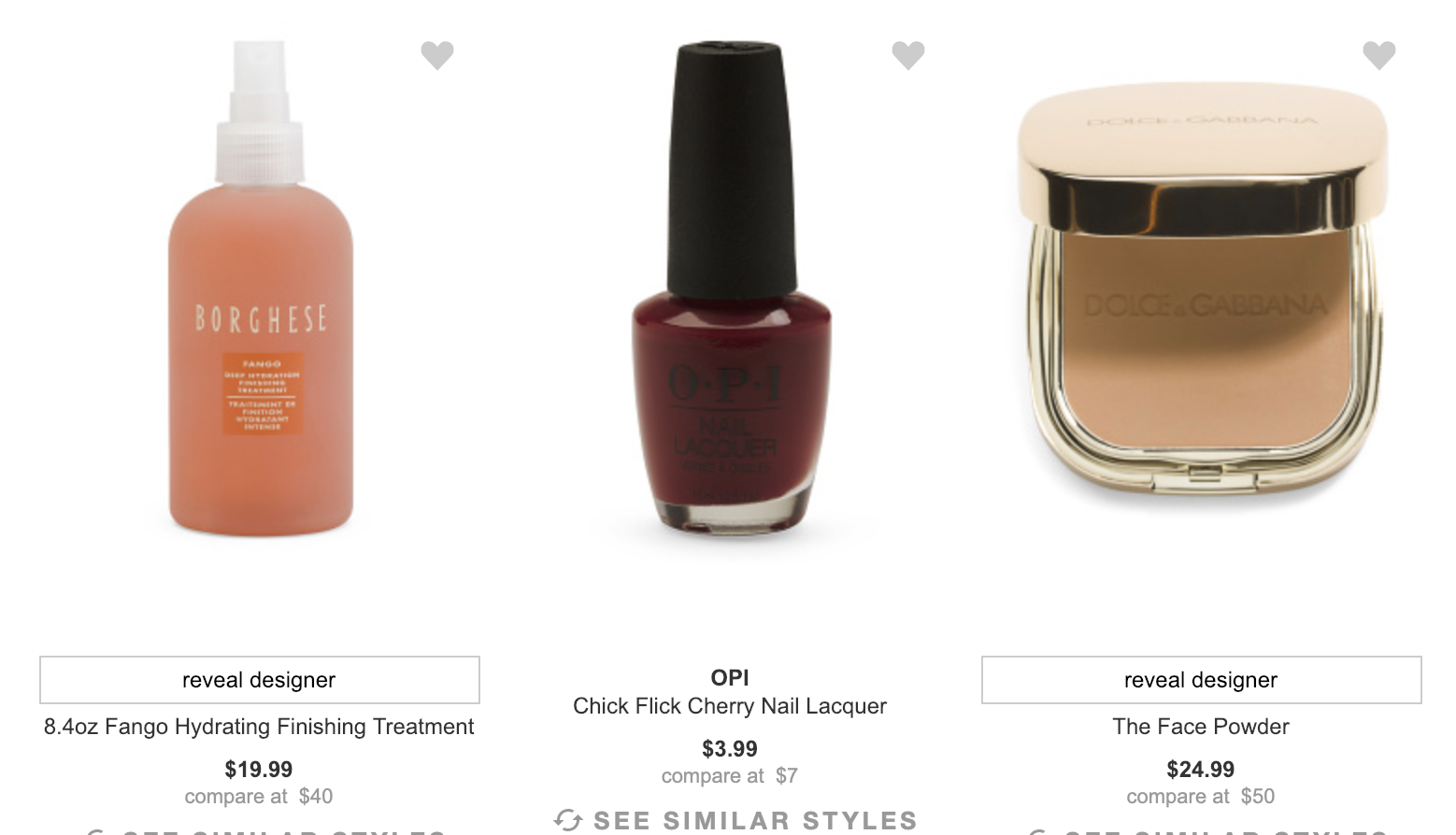The width and height of the screenshot is (1456, 835).
Task: Click the OPI brand name
Action: pos(730,678)
